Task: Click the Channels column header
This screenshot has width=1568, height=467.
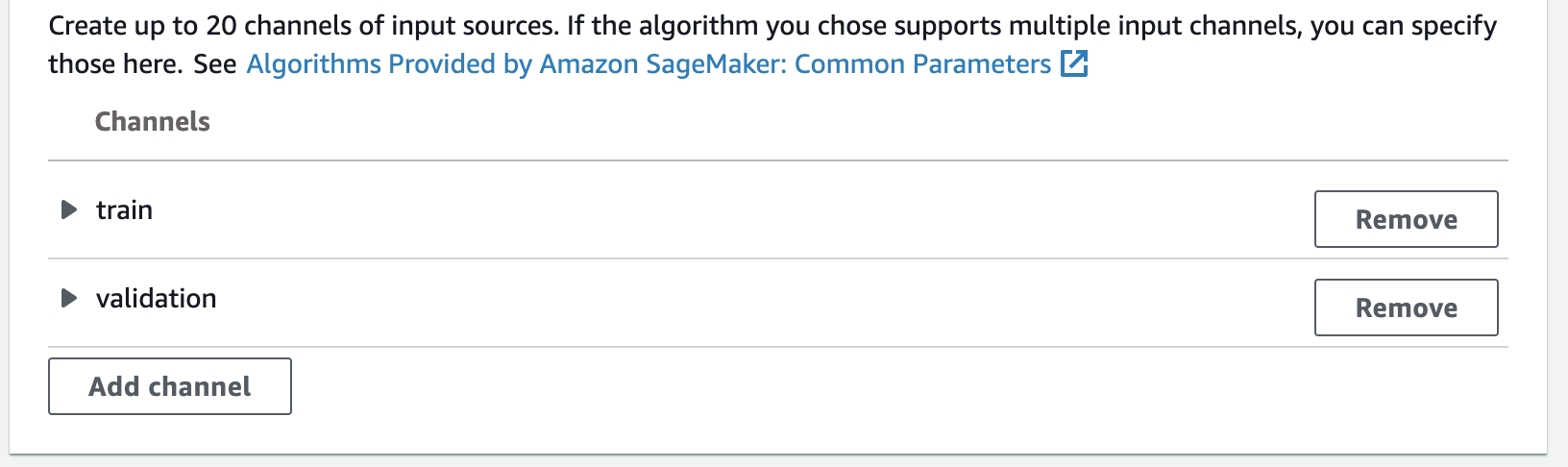Action: [x=152, y=121]
